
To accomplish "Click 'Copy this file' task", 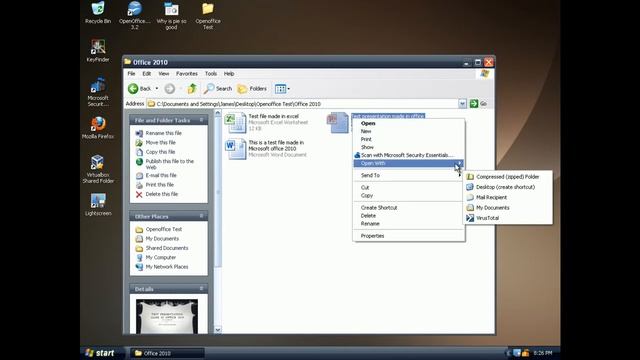I will pos(155,152).
